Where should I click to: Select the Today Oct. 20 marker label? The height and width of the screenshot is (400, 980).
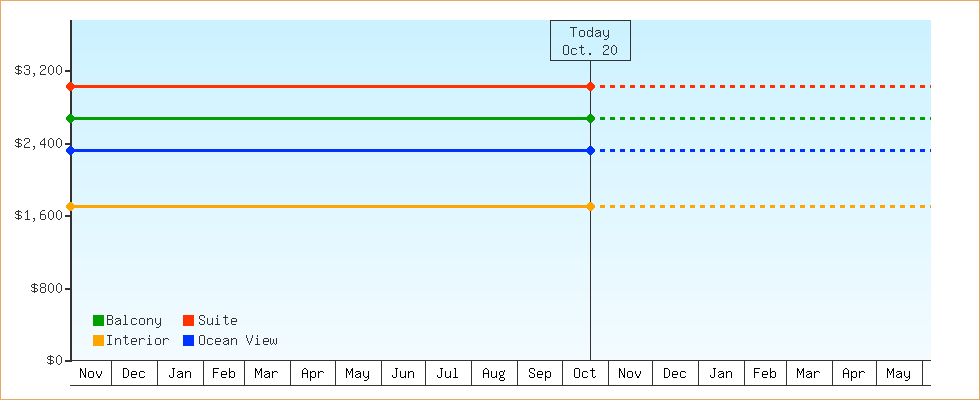590,41
